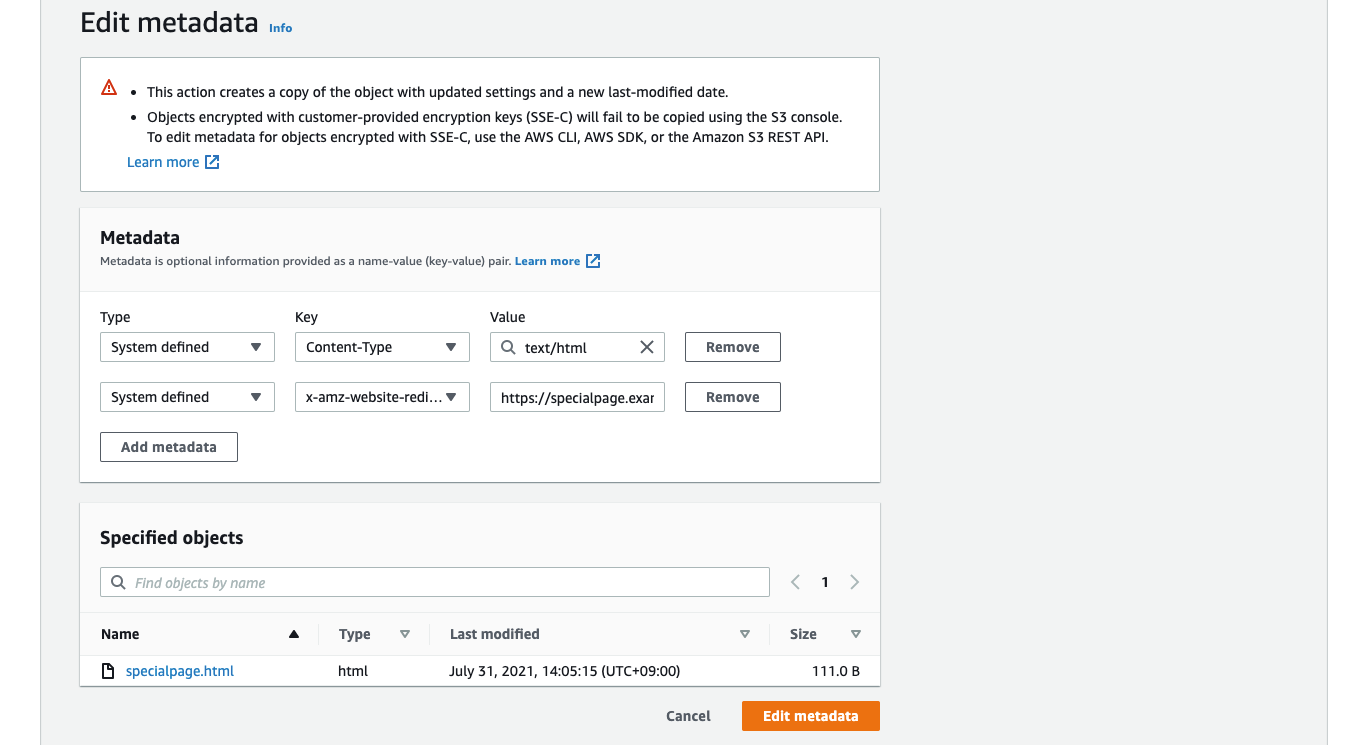Open the Content-Type key dropdown
This screenshot has width=1368, height=745.
point(382,347)
